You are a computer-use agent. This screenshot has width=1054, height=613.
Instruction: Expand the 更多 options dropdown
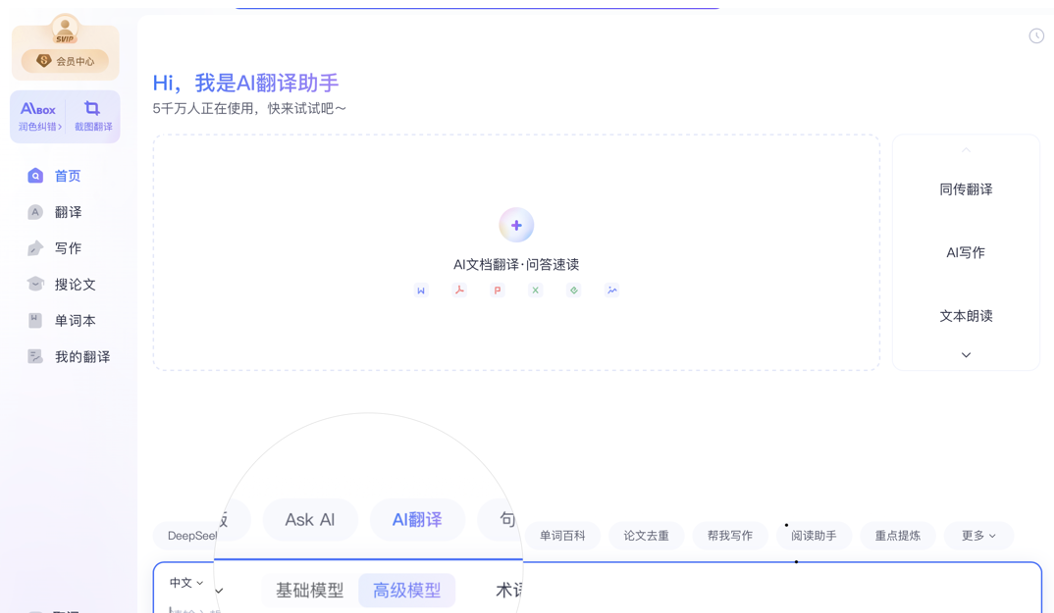tap(978, 536)
